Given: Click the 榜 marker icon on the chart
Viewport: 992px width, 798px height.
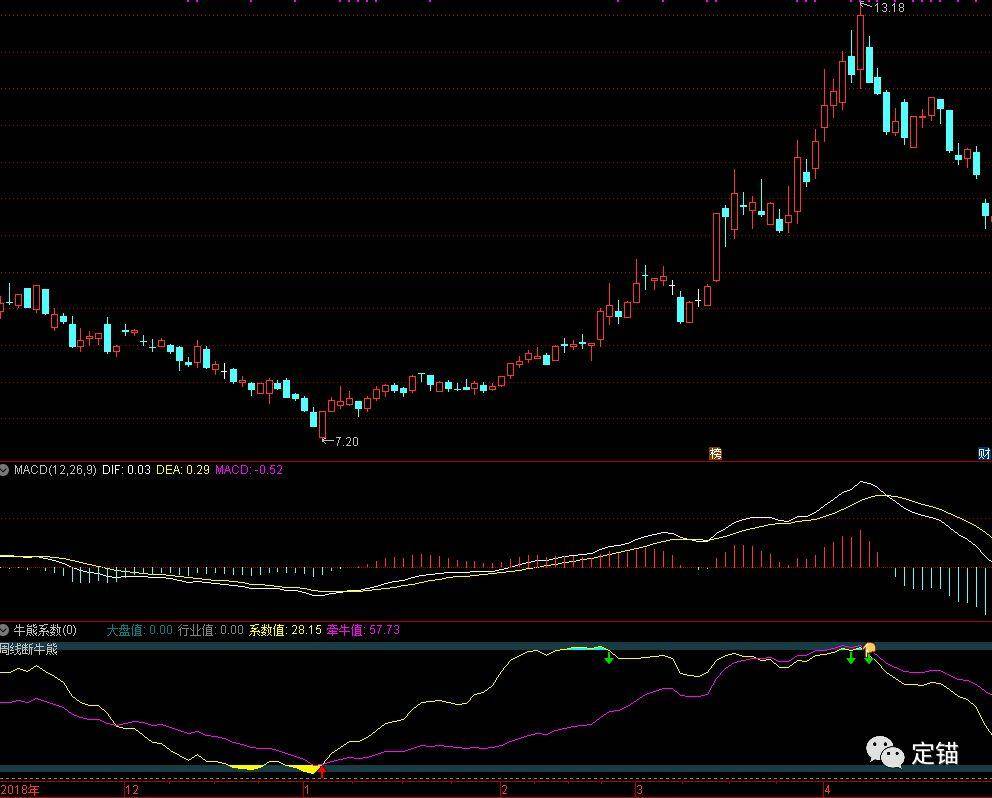Looking at the screenshot, I should click(x=716, y=454).
